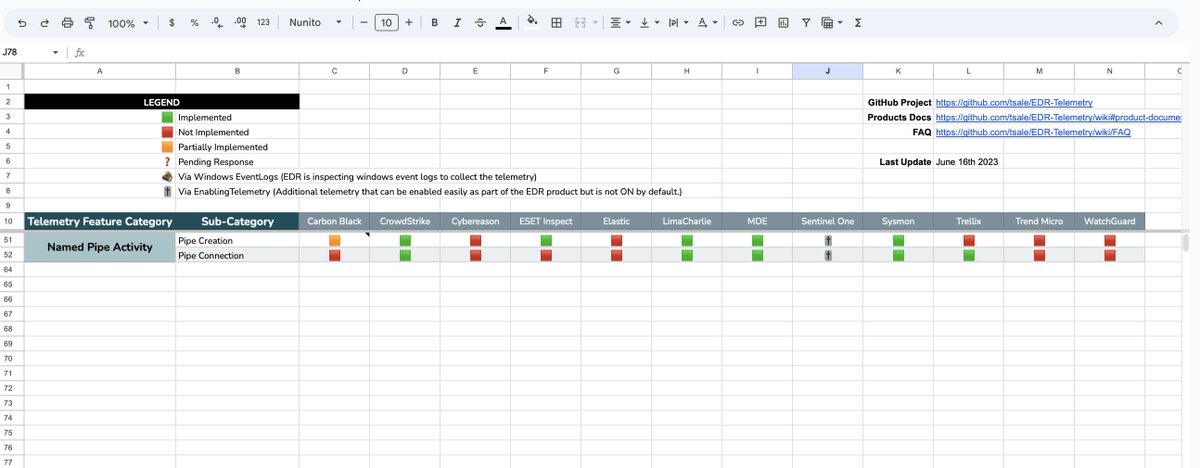The image size is (1200, 468).
Task: Select the green Implemented legend swatch
Action: pyautogui.click(x=167, y=117)
